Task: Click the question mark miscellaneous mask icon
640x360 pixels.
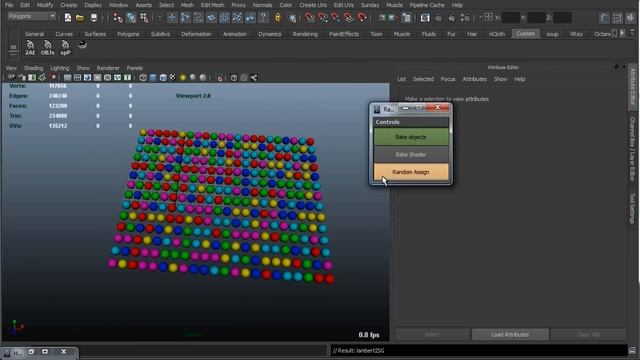Action: 264,18
